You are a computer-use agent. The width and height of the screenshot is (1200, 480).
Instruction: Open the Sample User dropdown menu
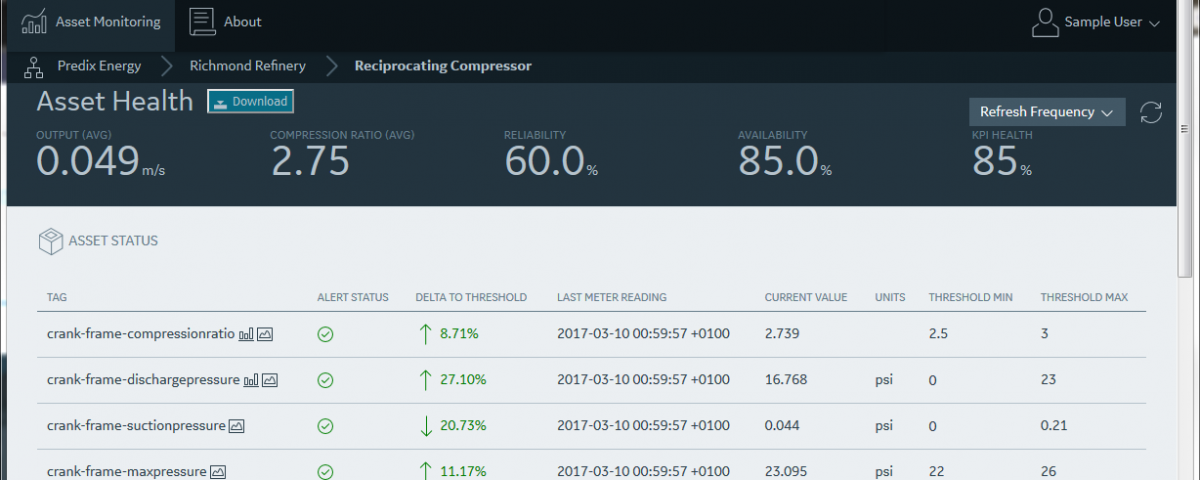[x=1095, y=22]
